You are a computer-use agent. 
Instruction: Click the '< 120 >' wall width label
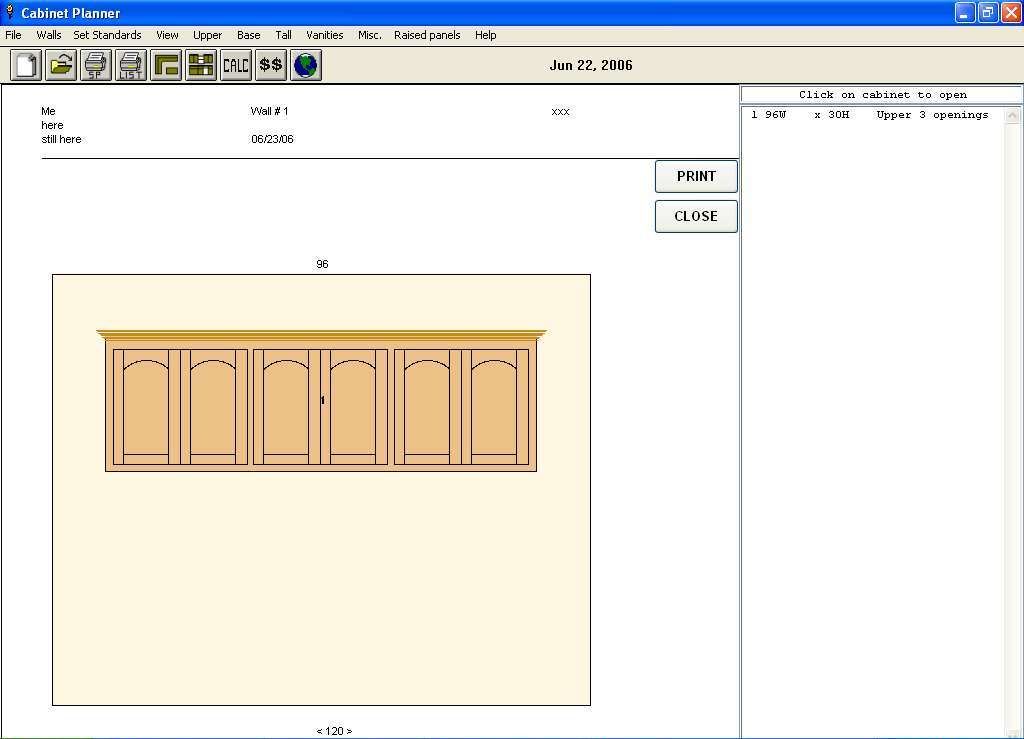[x=334, y=731]
